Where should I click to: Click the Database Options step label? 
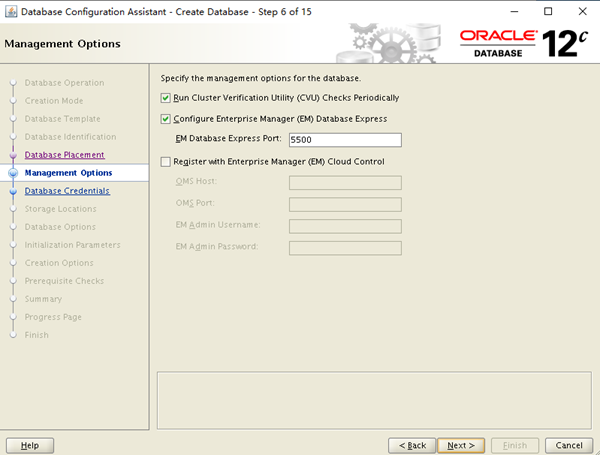click(60, 227)
